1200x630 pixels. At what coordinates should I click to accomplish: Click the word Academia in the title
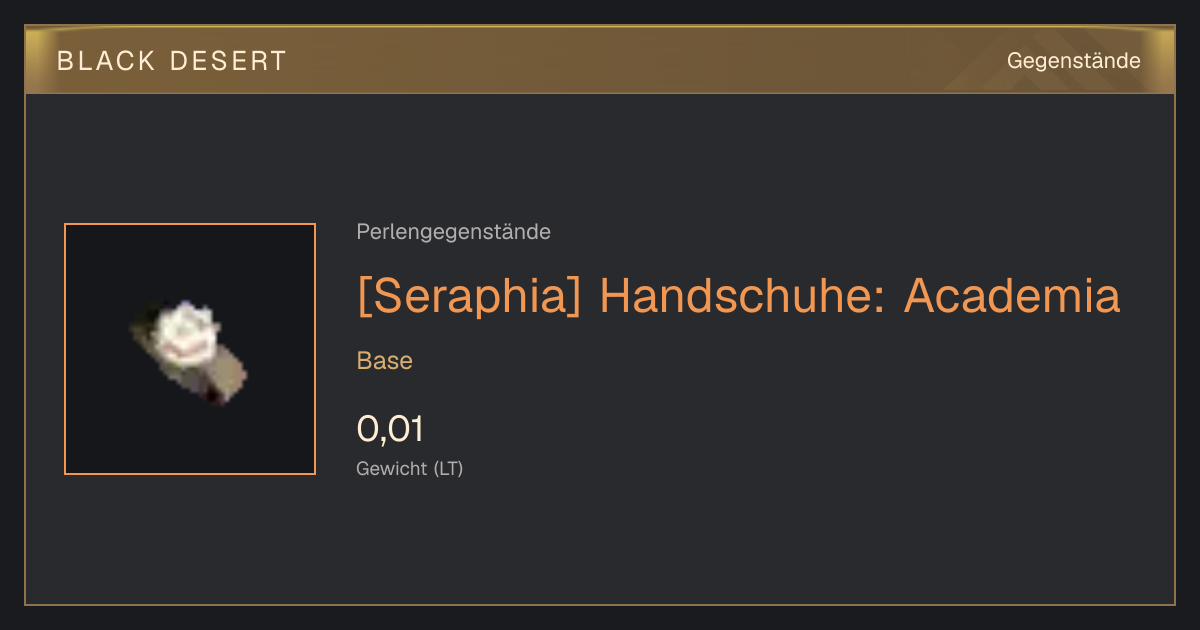pos(1012,296)
